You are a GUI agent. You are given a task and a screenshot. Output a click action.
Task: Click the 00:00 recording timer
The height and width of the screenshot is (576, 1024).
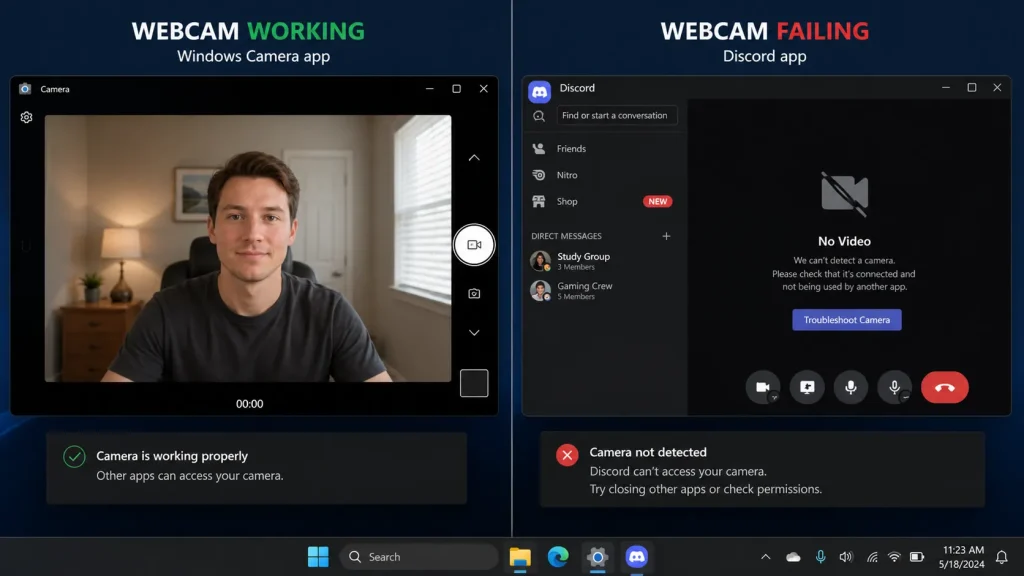click(x=249, y=404)
